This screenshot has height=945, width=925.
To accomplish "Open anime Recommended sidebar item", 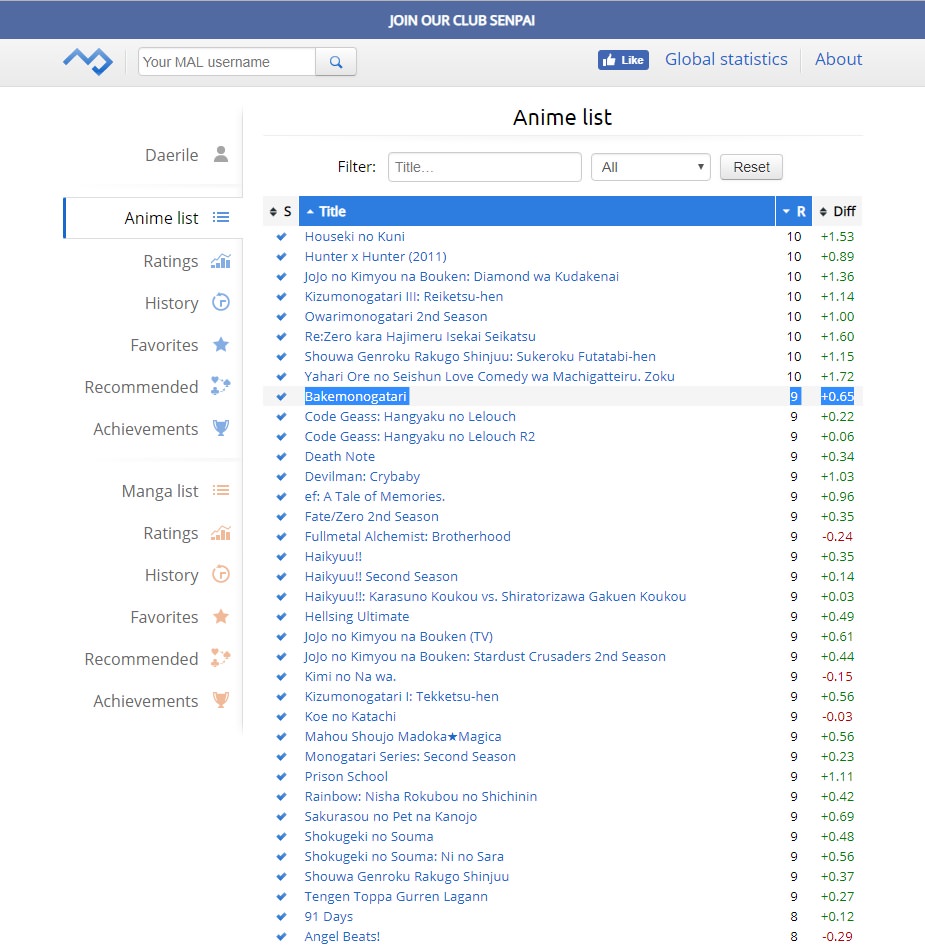I will click(x=141, y=387).
